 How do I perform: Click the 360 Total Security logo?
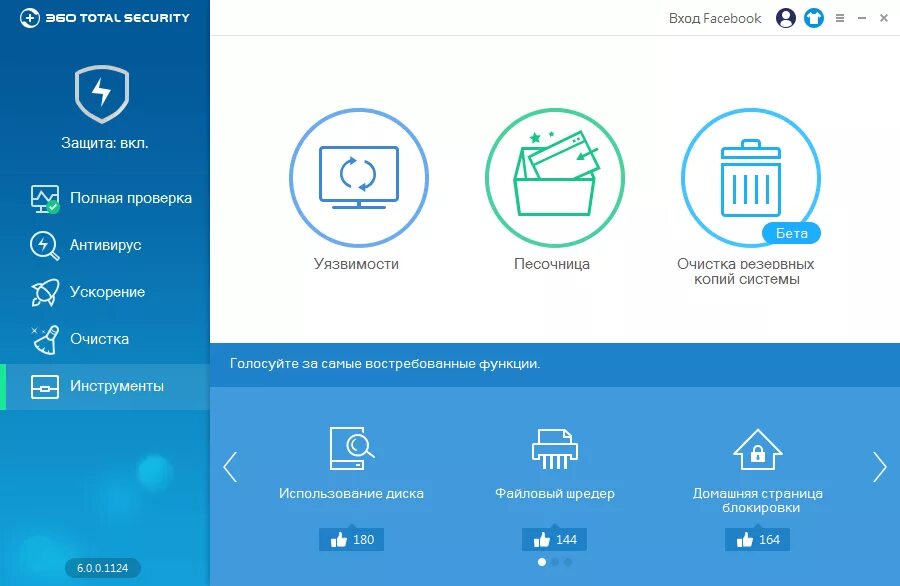click(104, 18)
